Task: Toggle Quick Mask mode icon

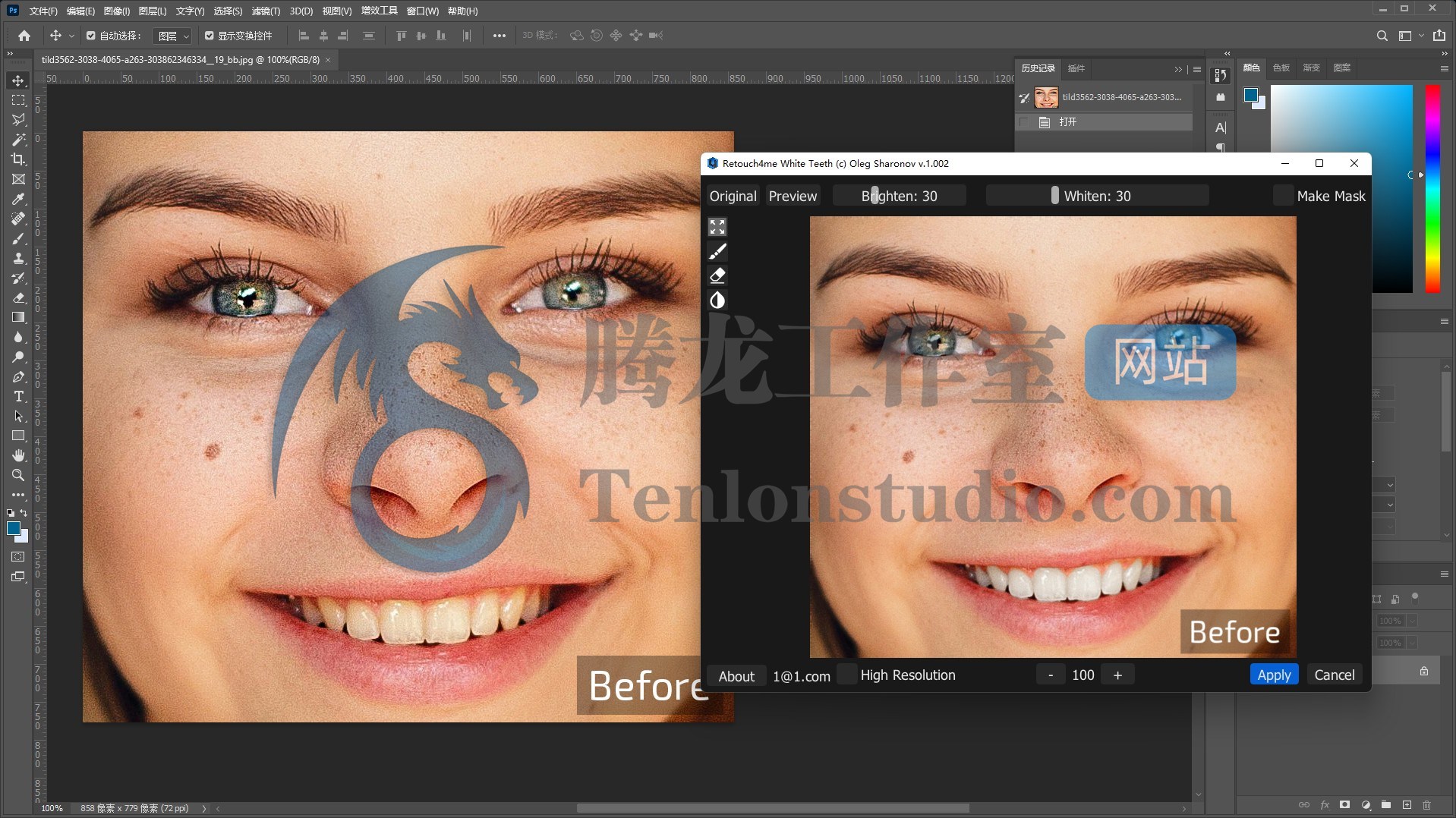Action: 18,557
